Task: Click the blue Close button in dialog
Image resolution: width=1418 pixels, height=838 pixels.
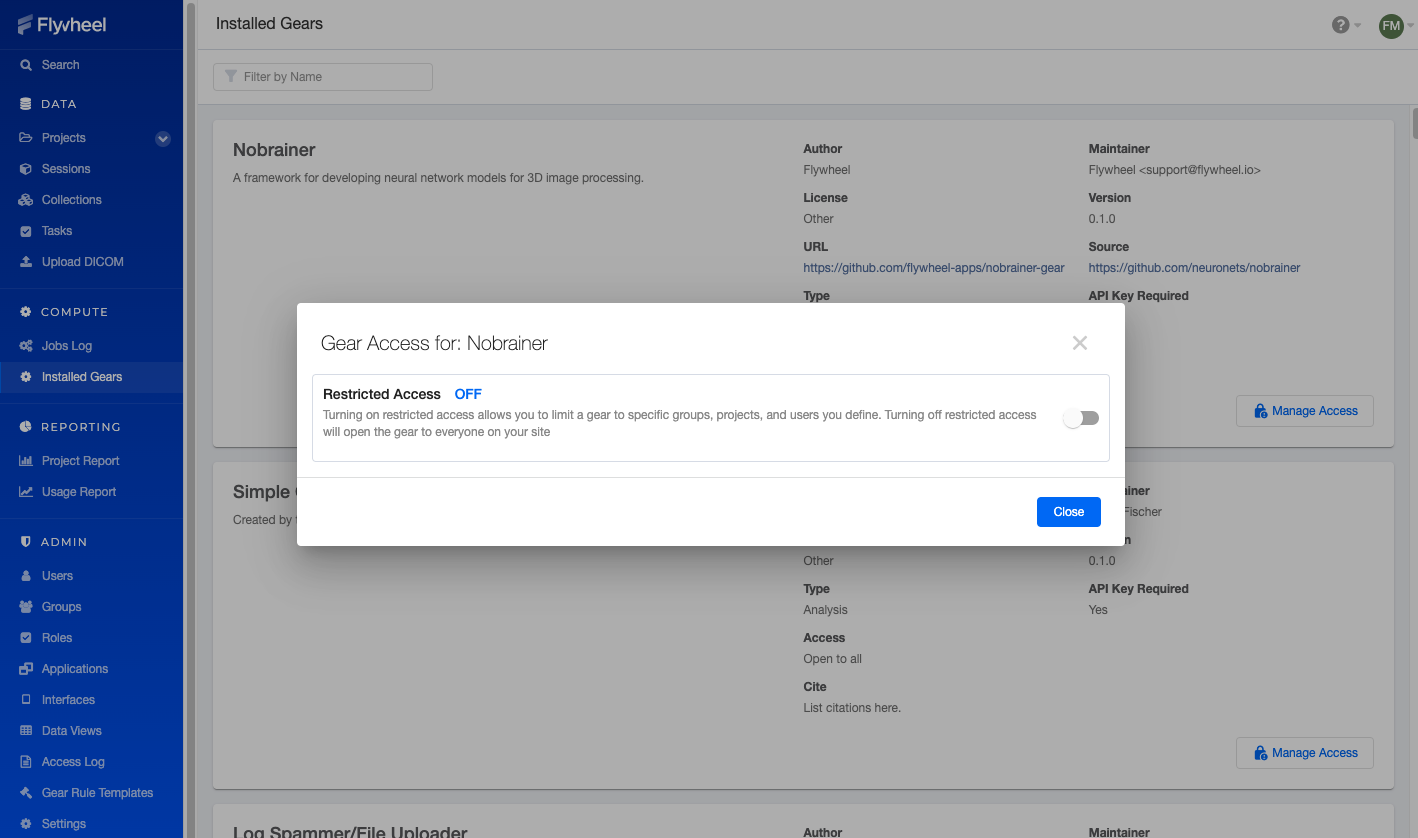Action: 1069,512
